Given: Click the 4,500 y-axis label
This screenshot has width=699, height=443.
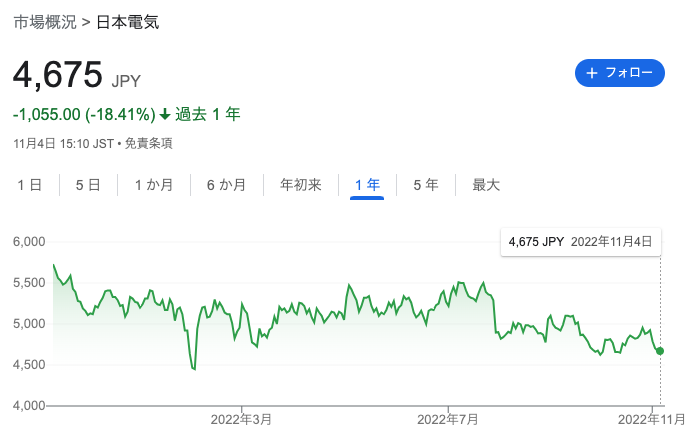Looking at the screenshot, I should click(x=29, y=365).
